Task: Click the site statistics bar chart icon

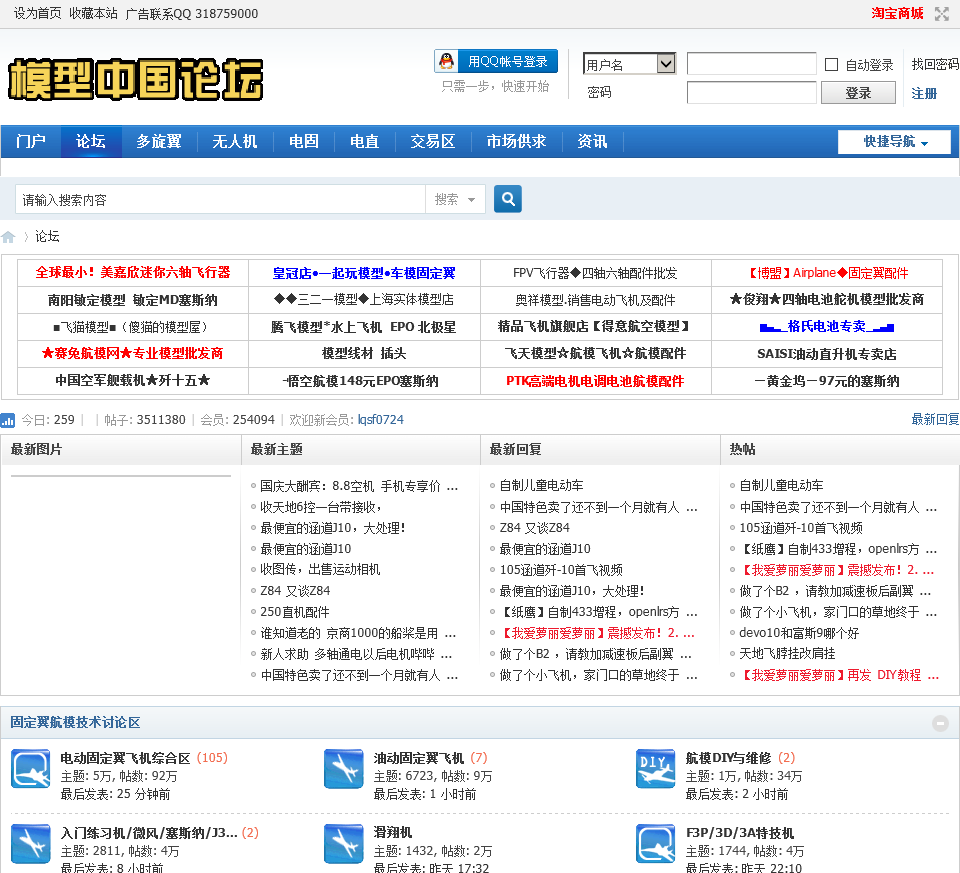Action: click(x=8, y=420)
